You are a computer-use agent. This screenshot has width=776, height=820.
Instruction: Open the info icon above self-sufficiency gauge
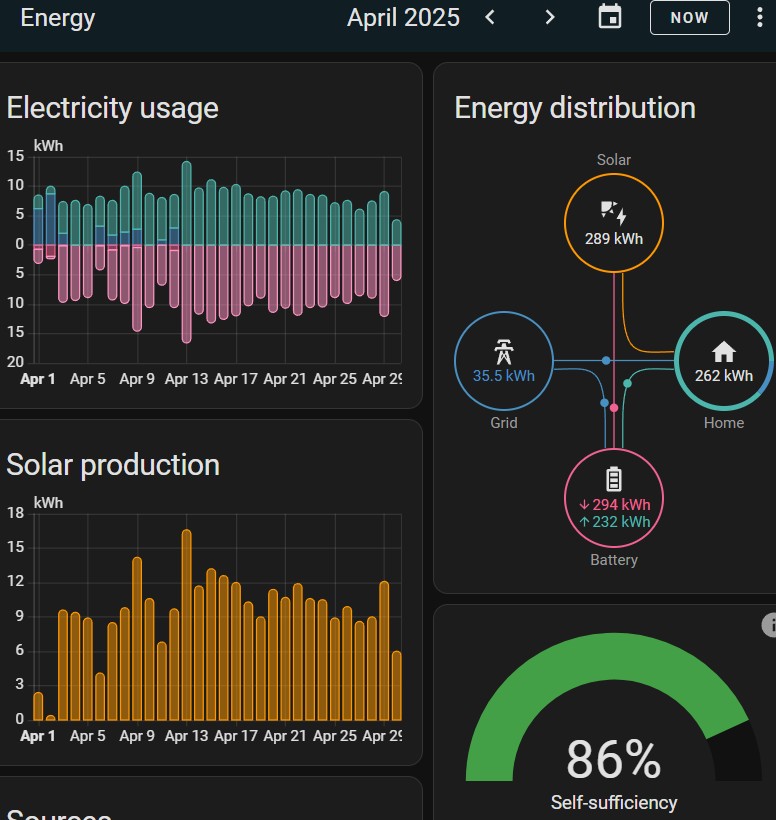coord(770,625)
